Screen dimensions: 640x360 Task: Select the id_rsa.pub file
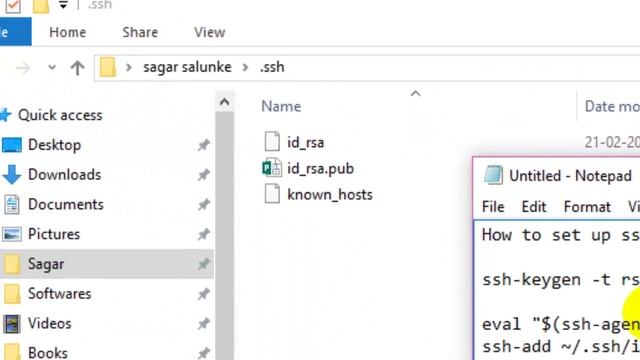pos(320,169)
